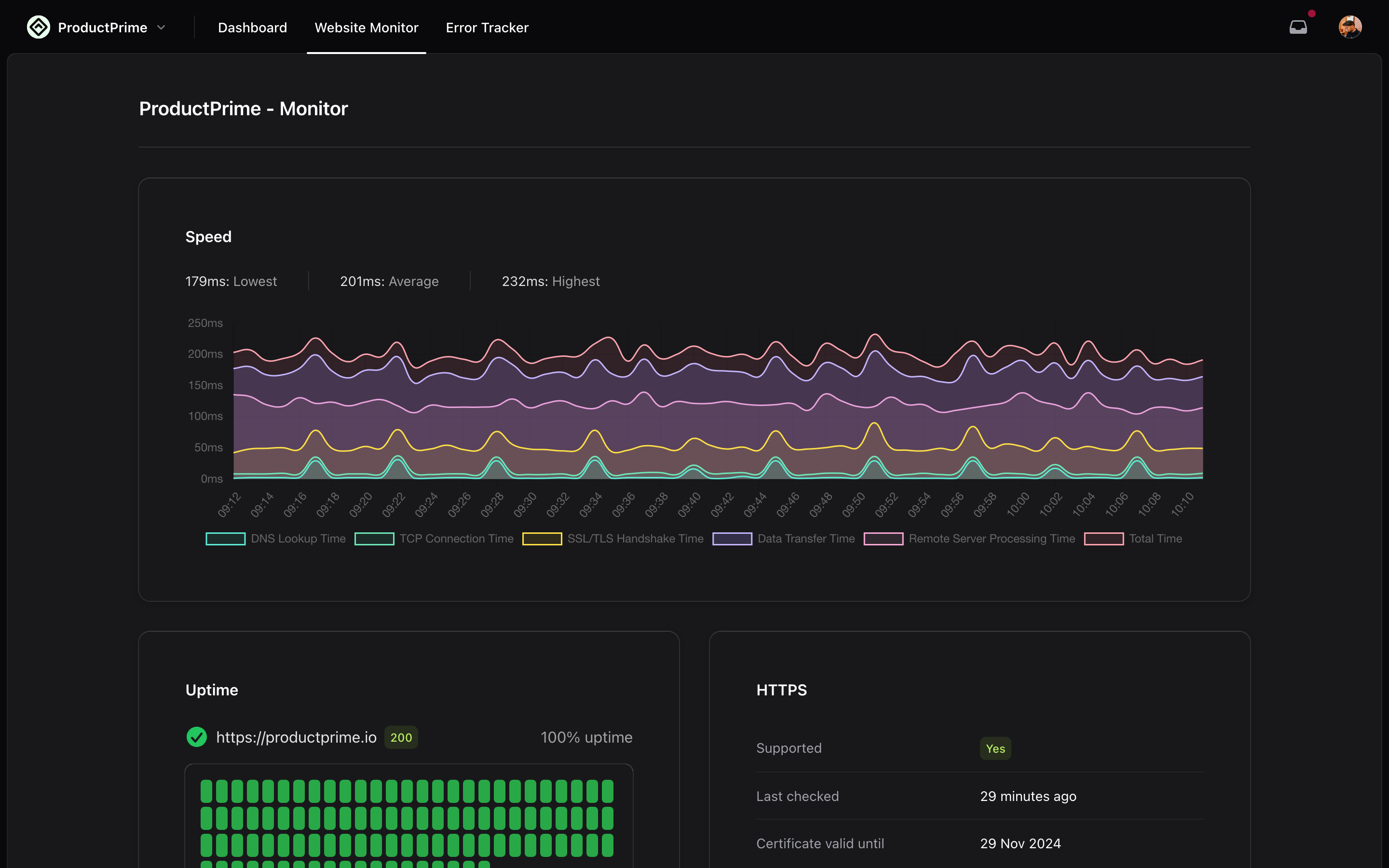Click the green uptime check icon
The height and width of the screenshot is (868, 1389).
point(196,737)
